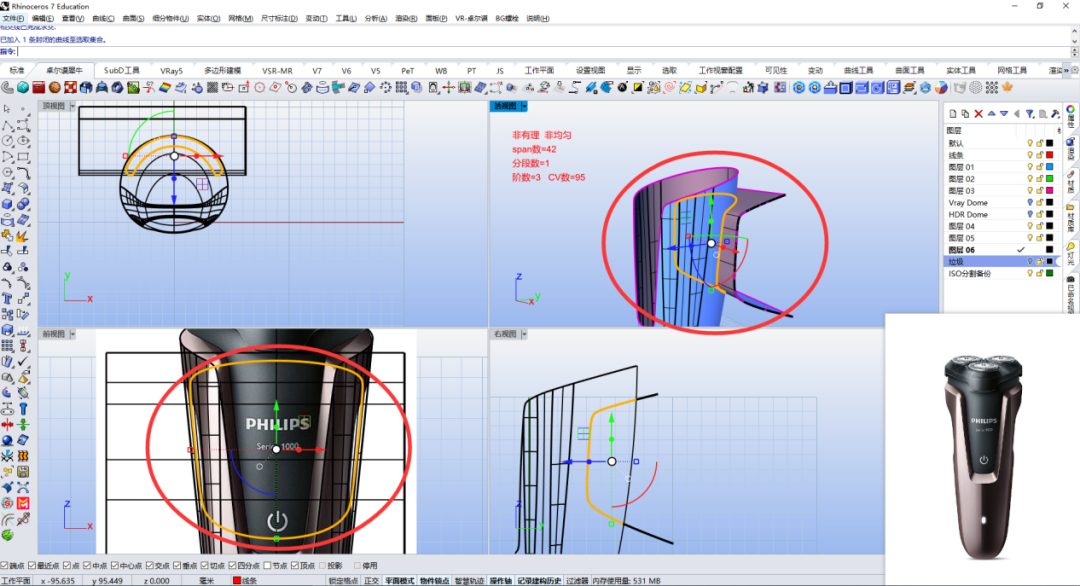The height and width of the screenshot is (586, 1080).
Task: Click the black-and-yellow square toolbar icon
Action: click(x=638, y=87)
